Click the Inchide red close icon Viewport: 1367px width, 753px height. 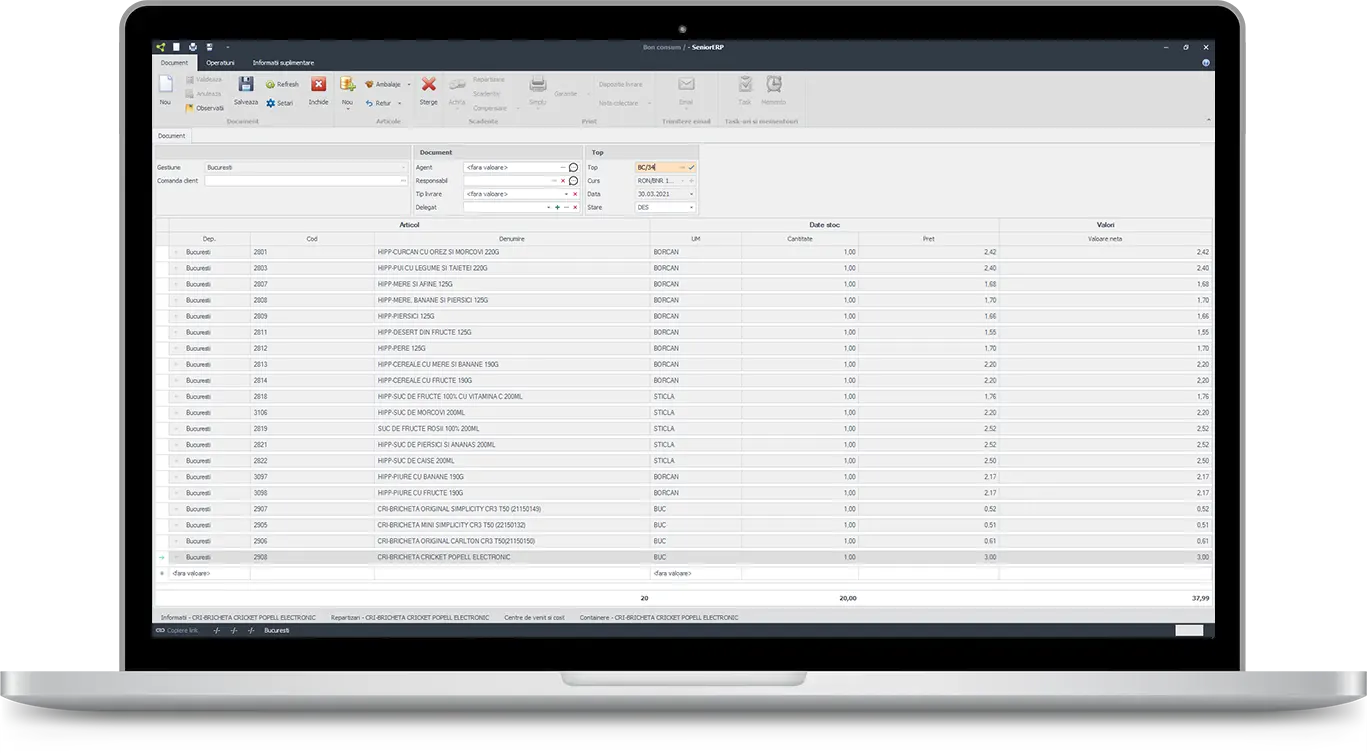[x=318, y=85]
